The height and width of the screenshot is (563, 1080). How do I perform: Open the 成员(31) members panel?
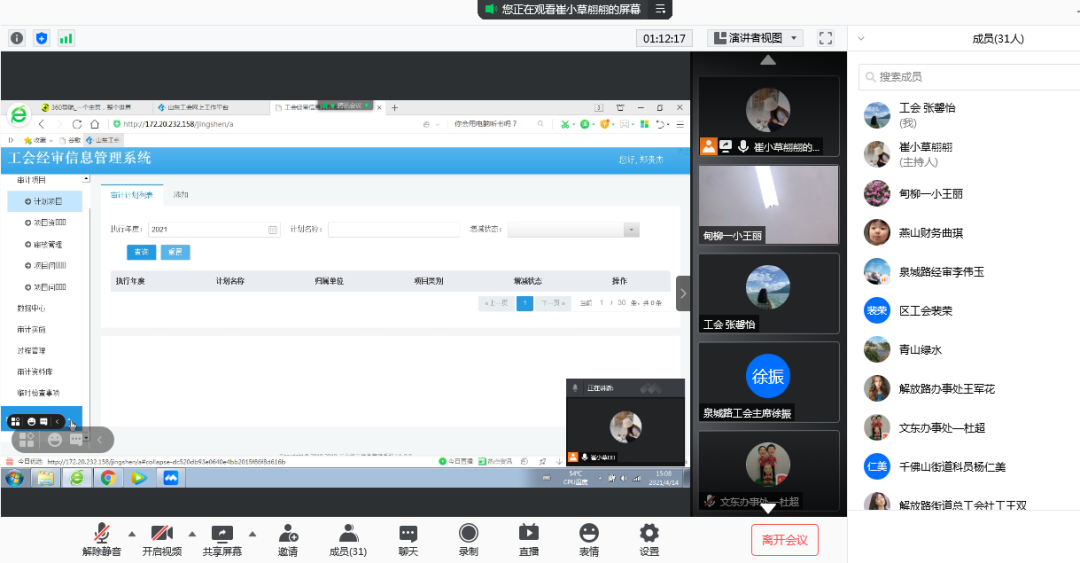coord(348,535)
